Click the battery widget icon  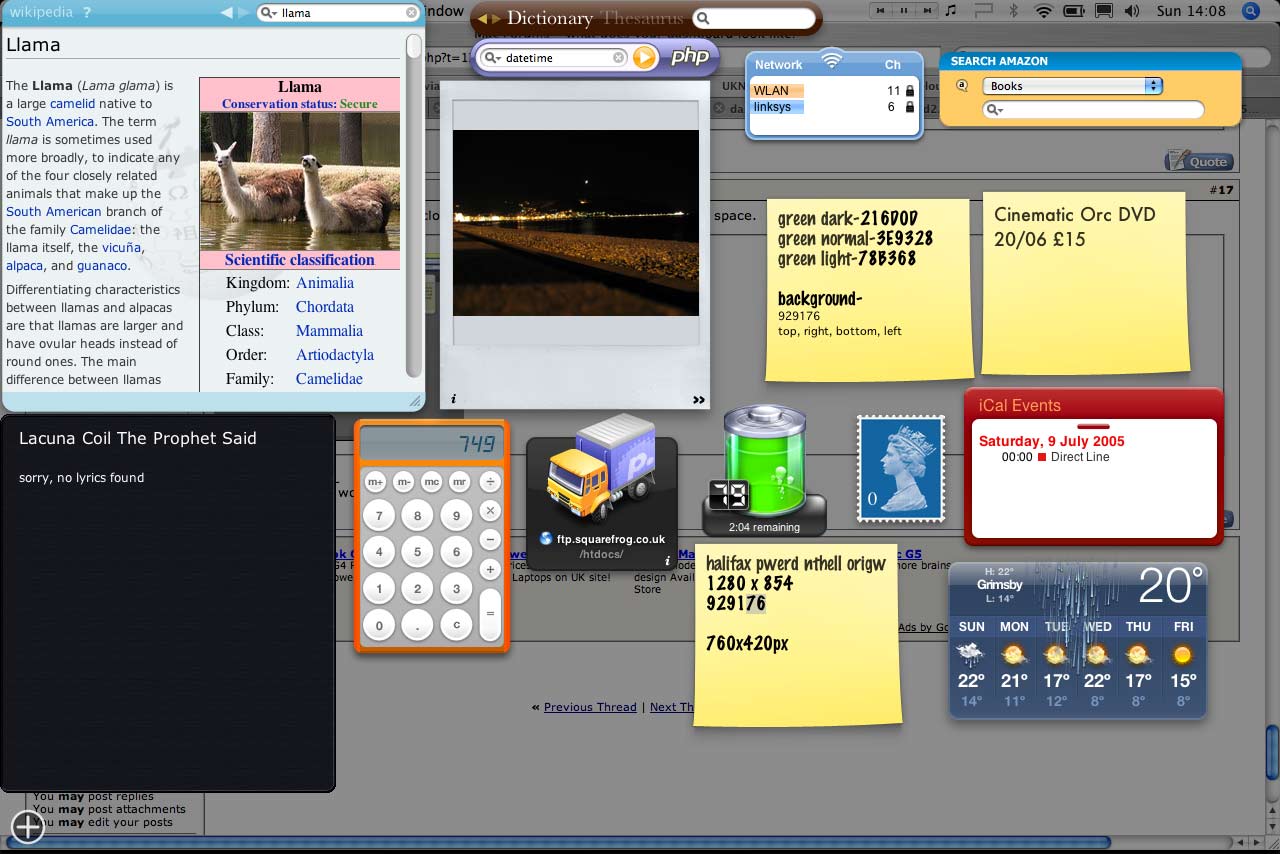tap(764, 462)
